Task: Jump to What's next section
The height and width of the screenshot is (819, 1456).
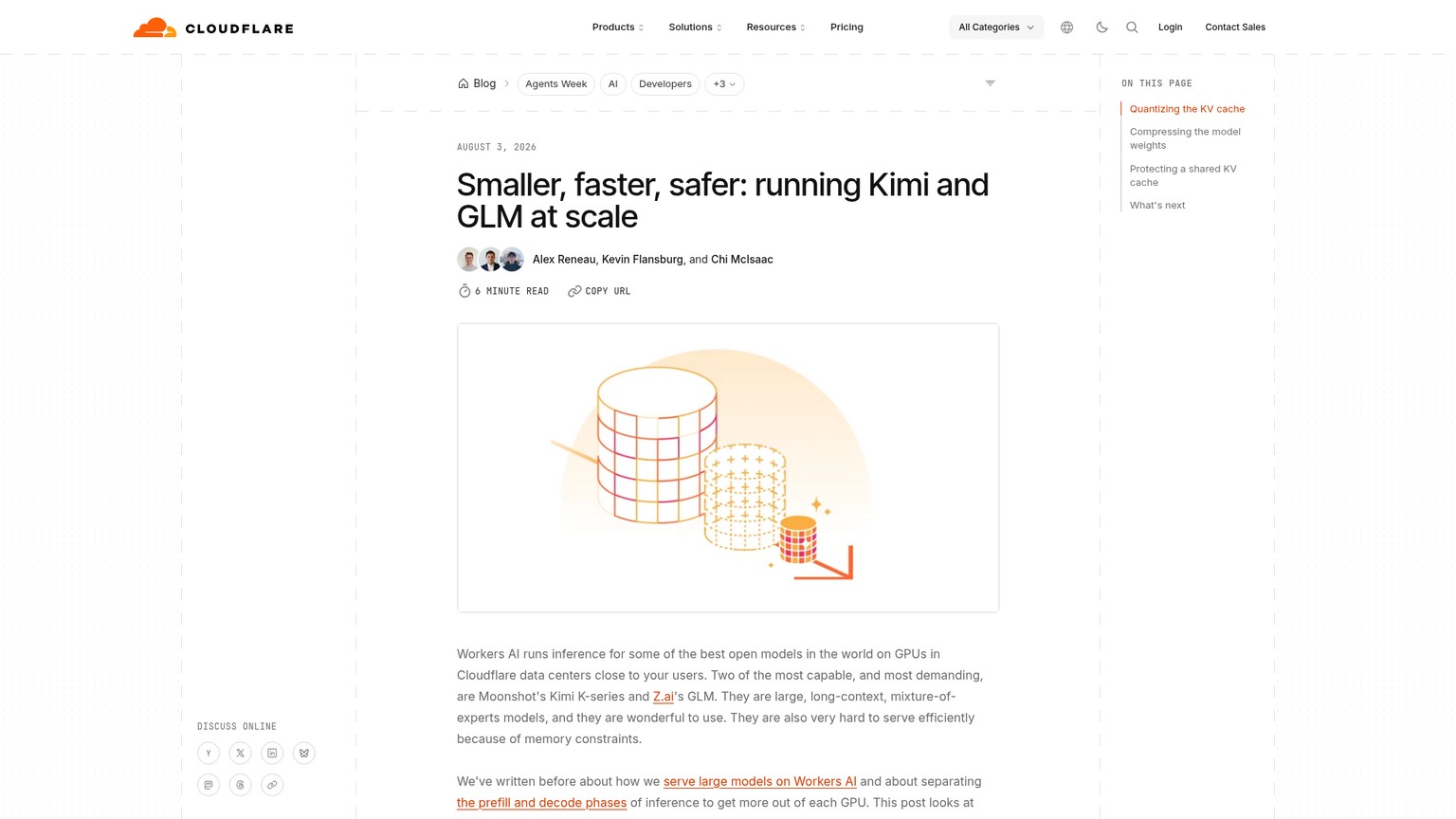Action: pos(1157,205)
